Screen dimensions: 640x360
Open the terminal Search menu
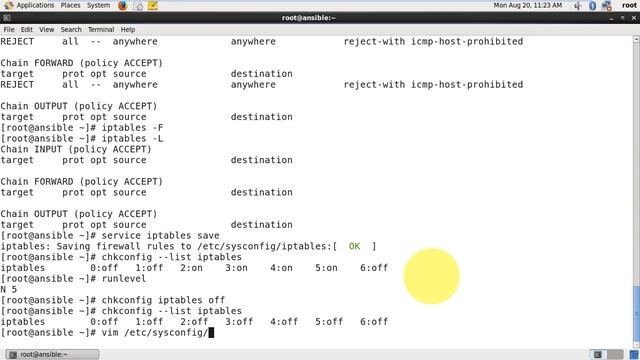point(71,29)
